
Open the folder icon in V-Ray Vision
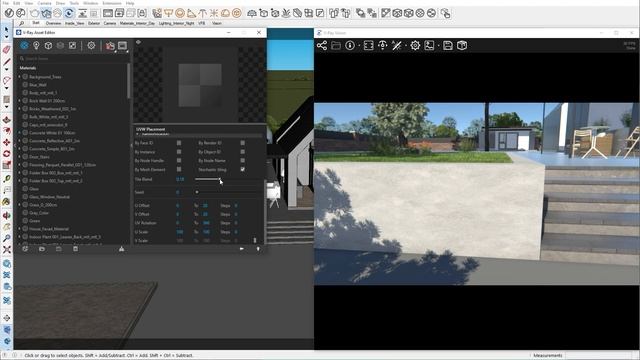pyautogui.click(x=336, y=45)
